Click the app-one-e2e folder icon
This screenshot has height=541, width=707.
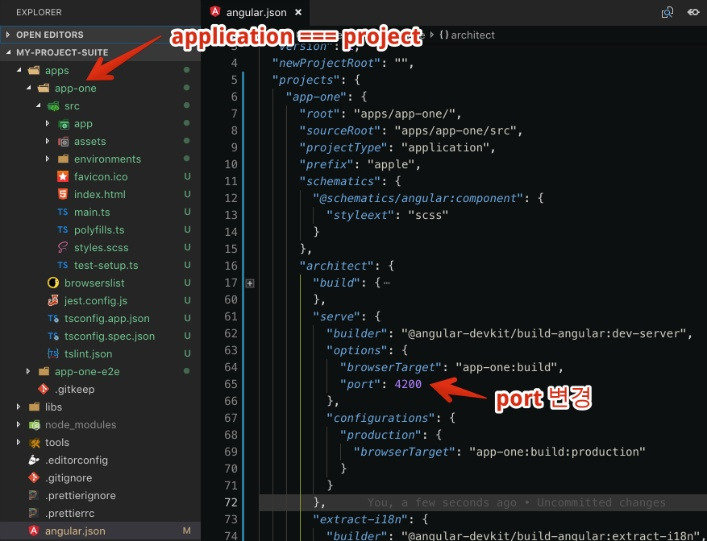pos(44,371)
